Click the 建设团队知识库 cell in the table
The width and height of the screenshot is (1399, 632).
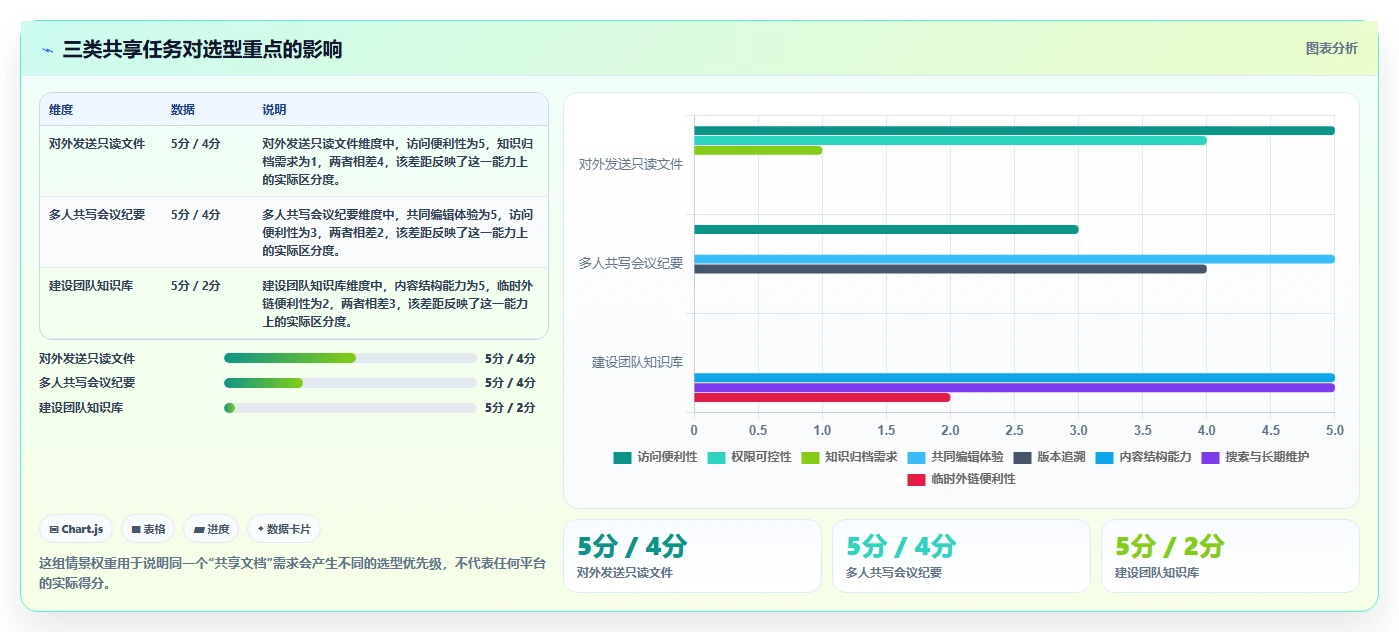click(91, 286)
